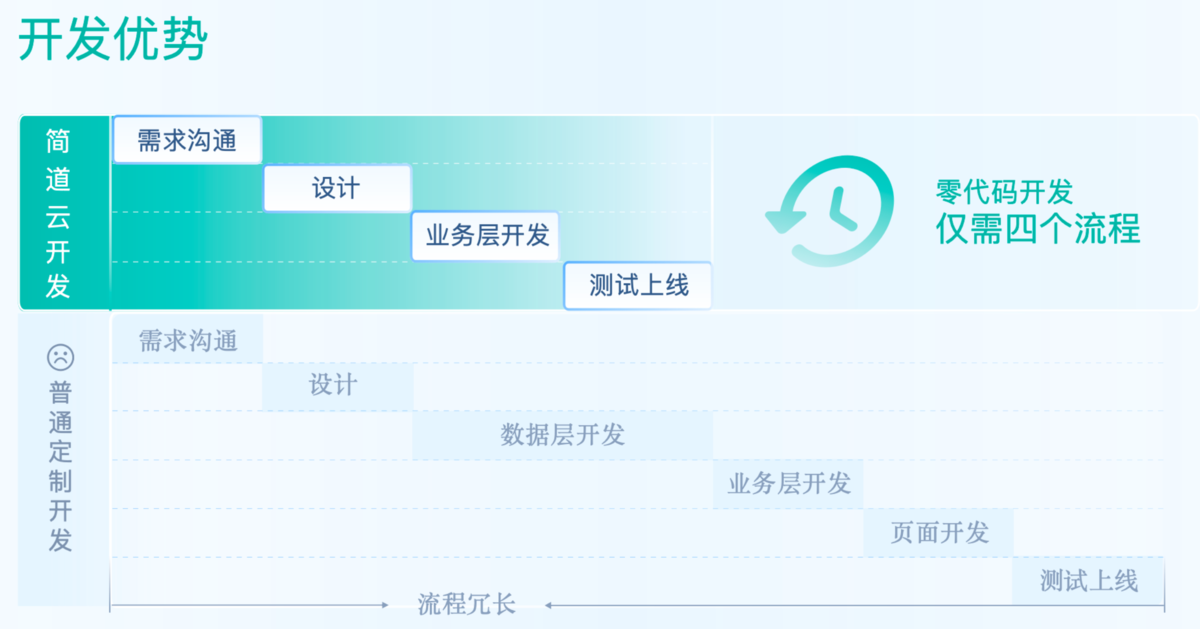This screenshot has width=1200, height=629.
Task: Click the white 需求沟通 box in 简道云 section
Action: point(187,140)
